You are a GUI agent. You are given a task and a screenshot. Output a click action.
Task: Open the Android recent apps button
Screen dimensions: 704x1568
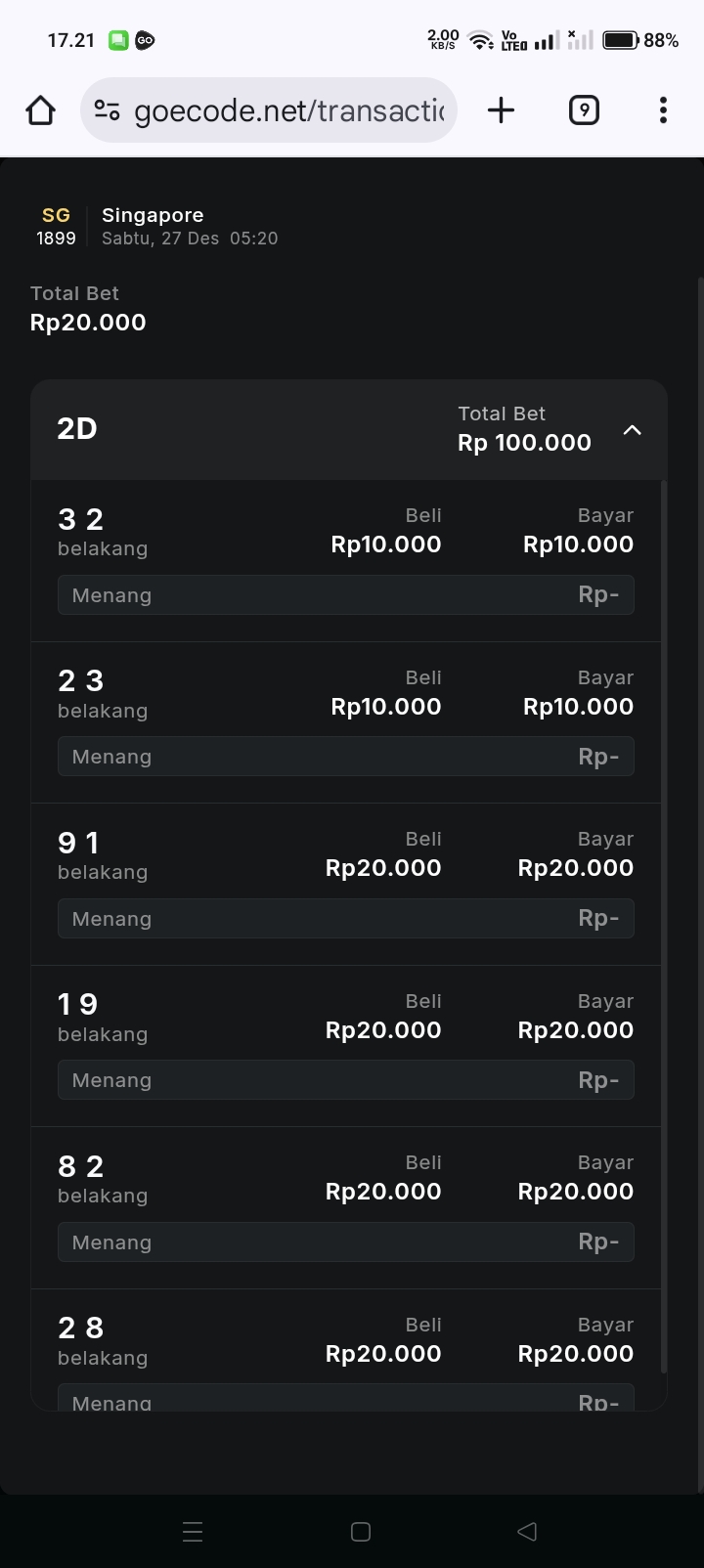pyautogui.click(x=193, y=1532)
